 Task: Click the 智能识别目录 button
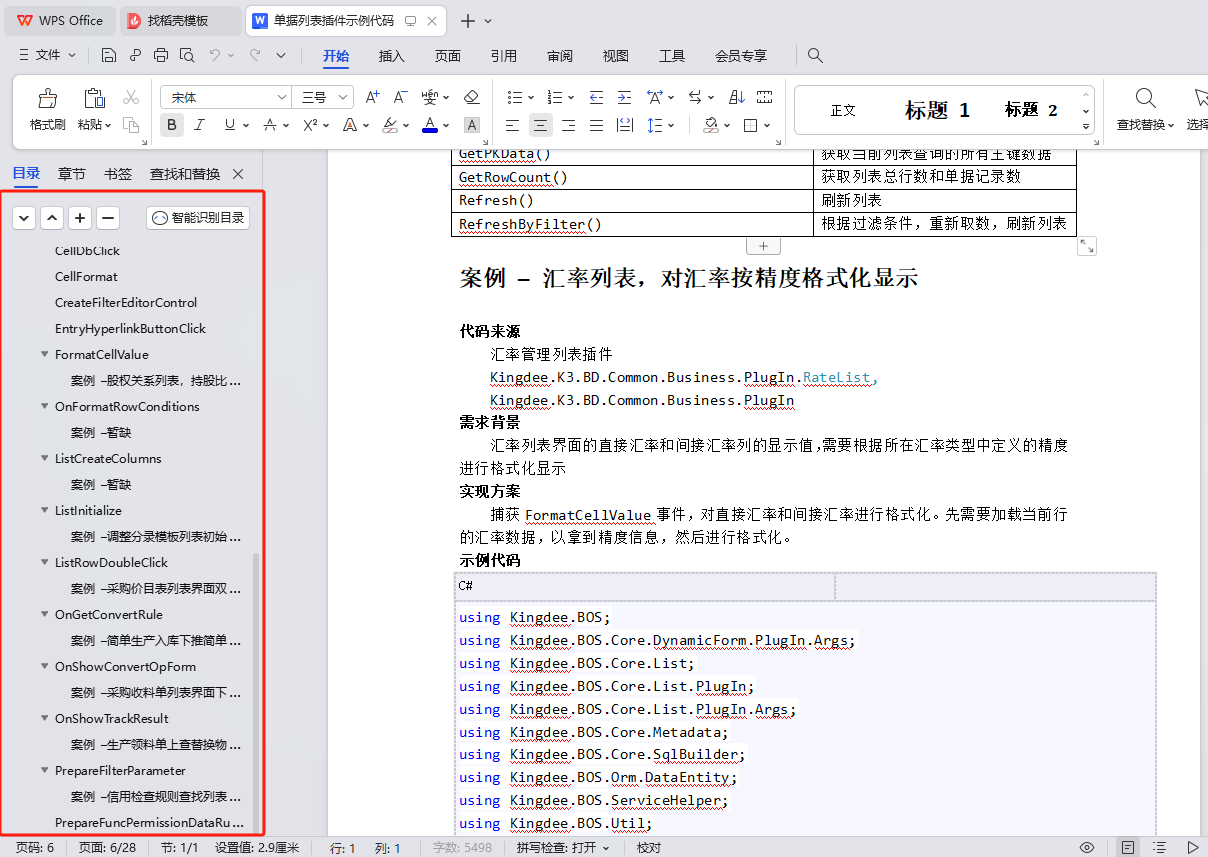click(x=198, y=218)
